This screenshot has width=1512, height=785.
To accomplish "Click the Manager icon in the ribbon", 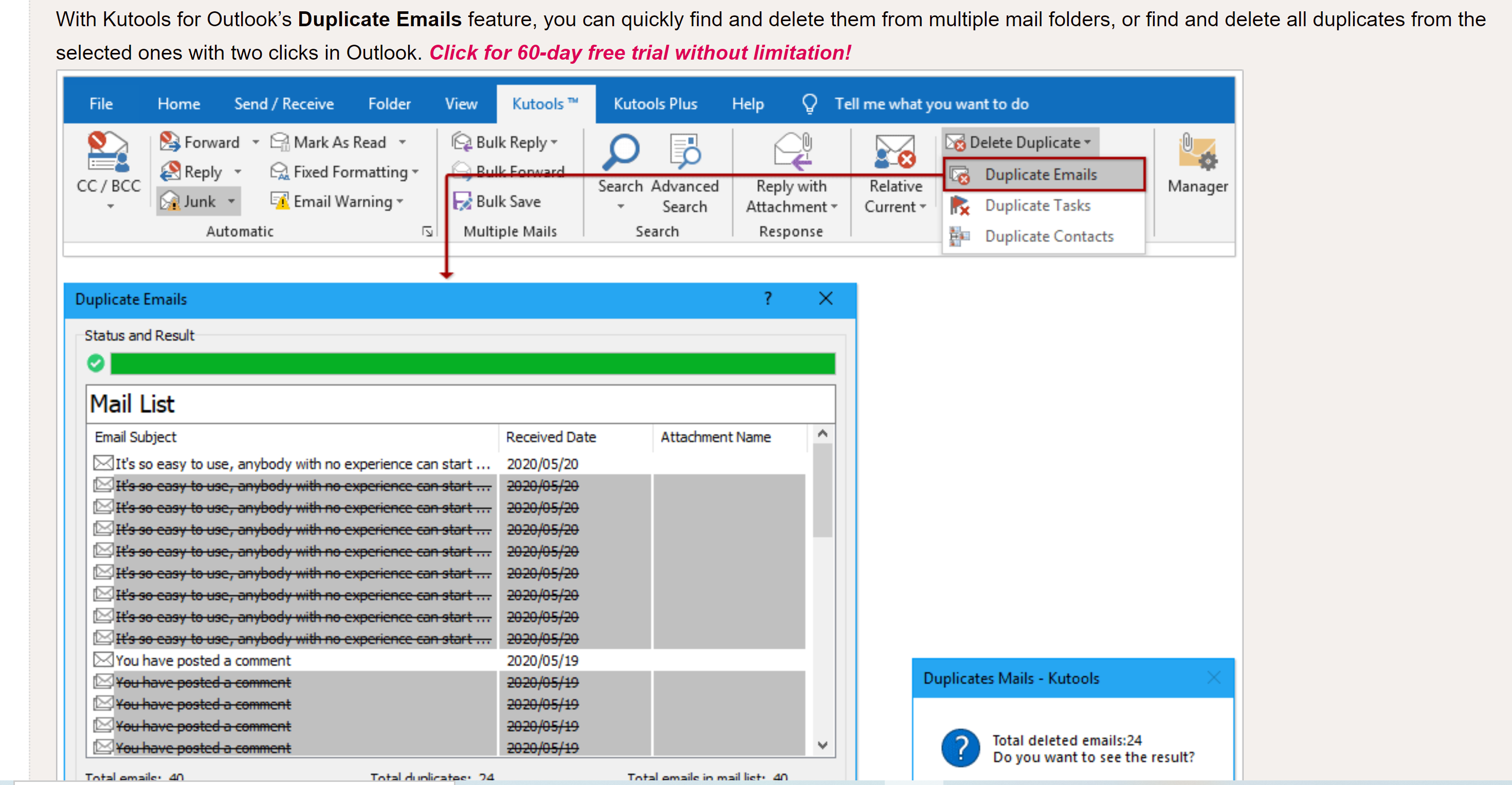I will [1197, 152].
